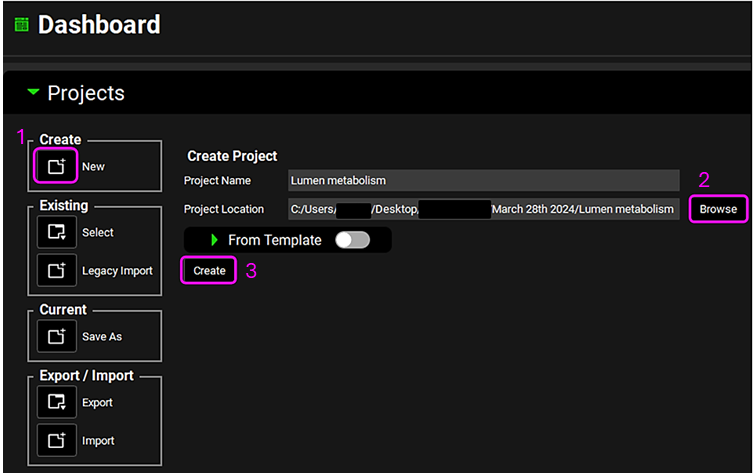Click the Projects section title text

coord(86,93)
